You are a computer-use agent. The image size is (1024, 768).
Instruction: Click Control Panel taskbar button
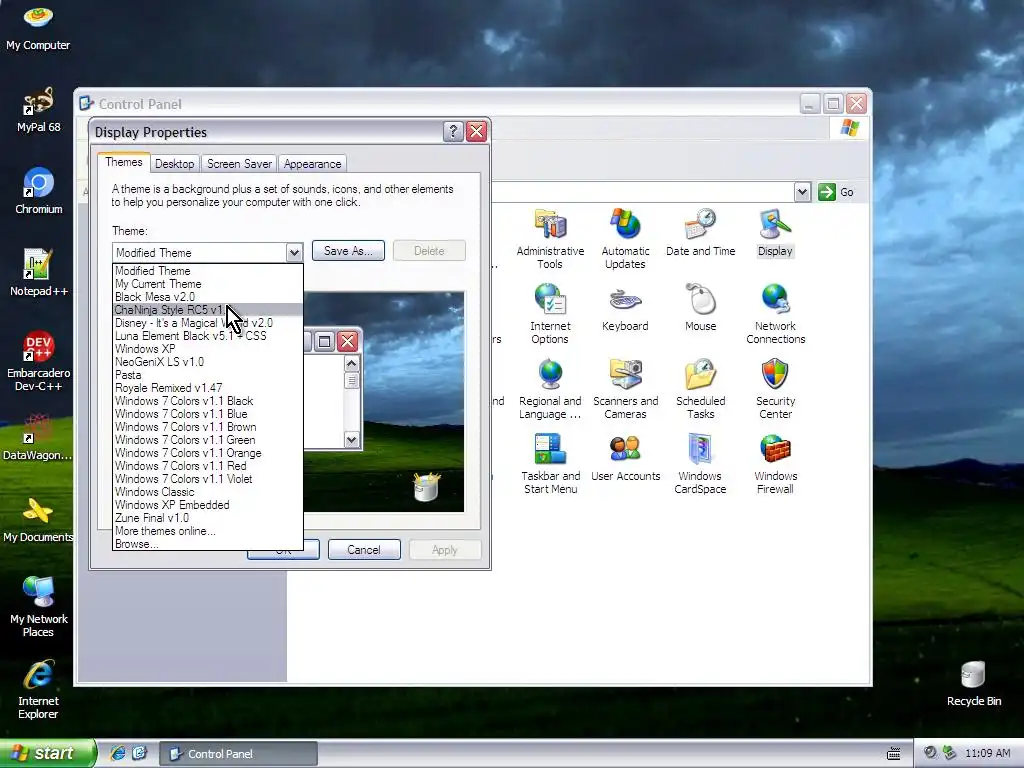239,754
